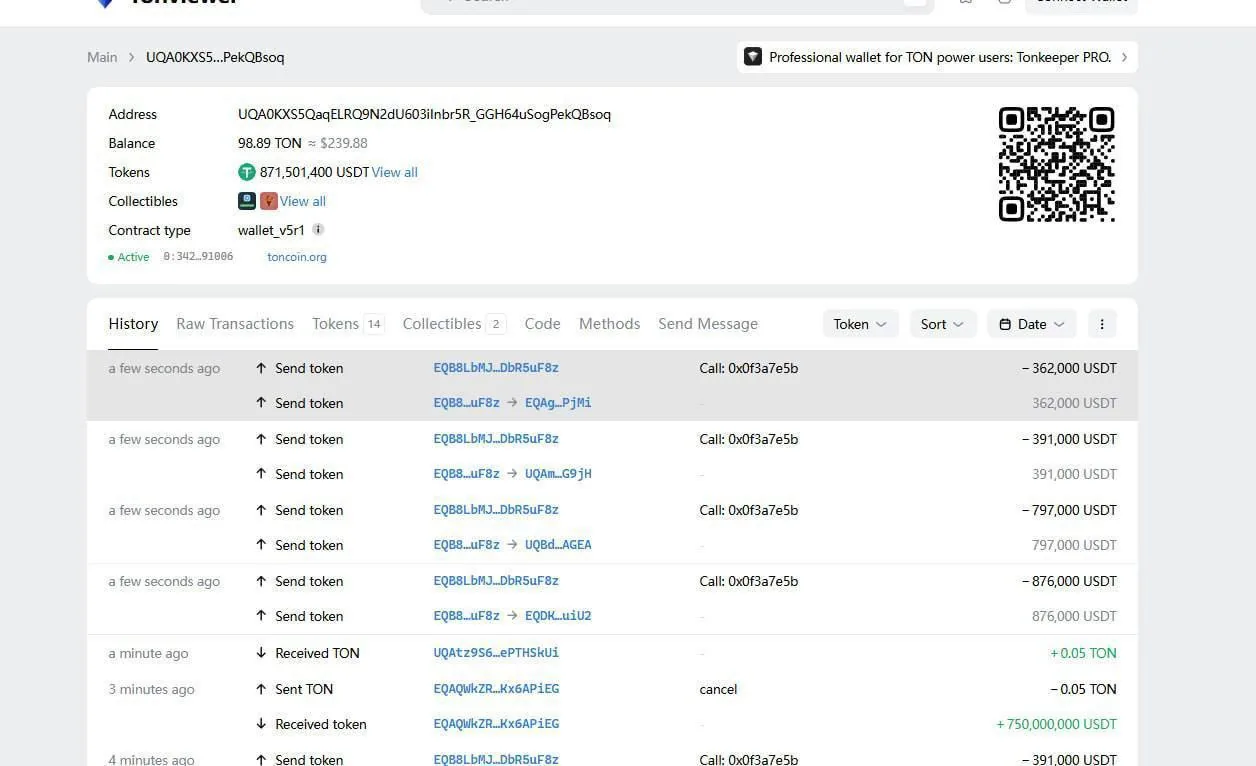Open recipient address EQAg…PjMi

click(x=558, y=403)
